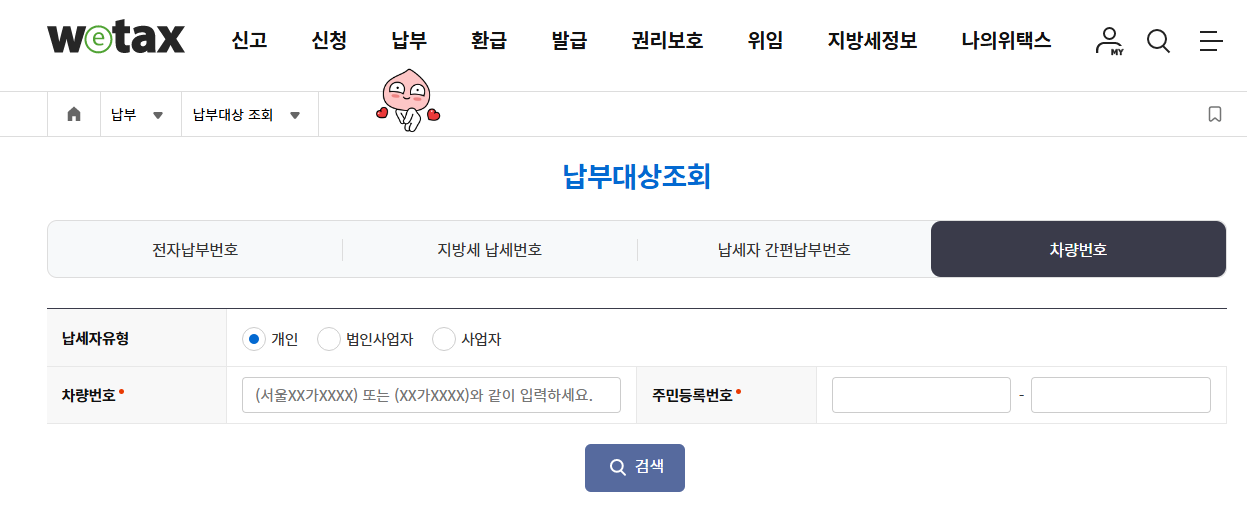
Task: Go to home via breadcrumb house icon
Action: [x=74, y=114]
